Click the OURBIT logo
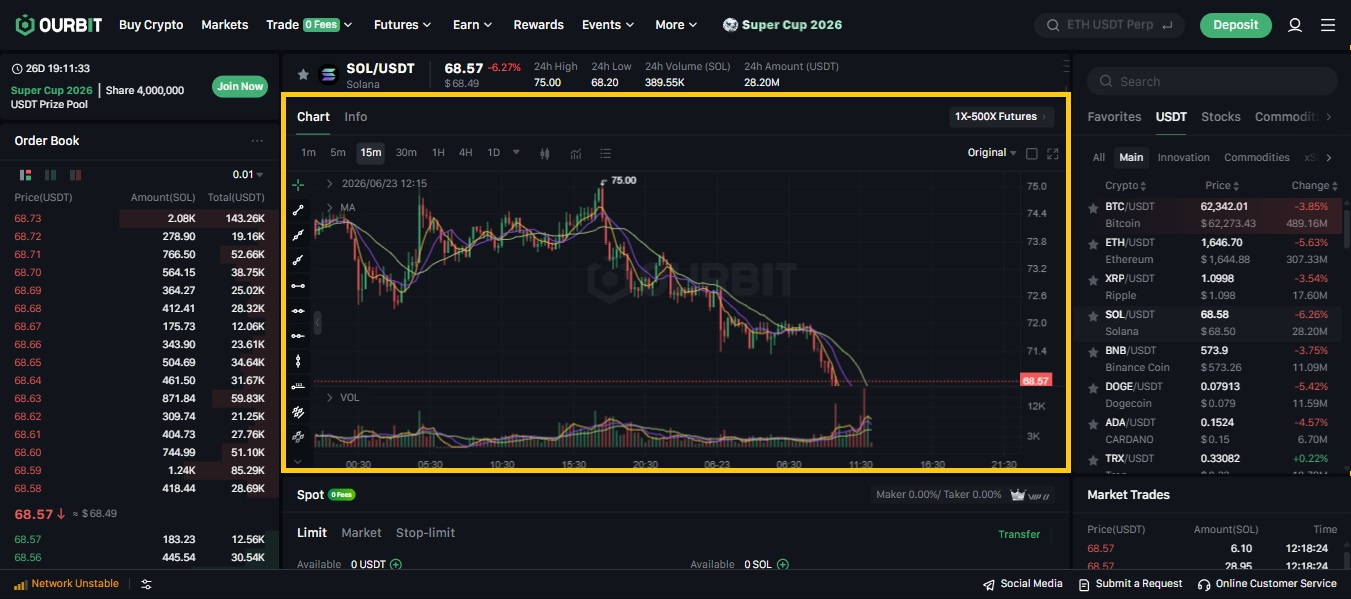 [58, 25]
